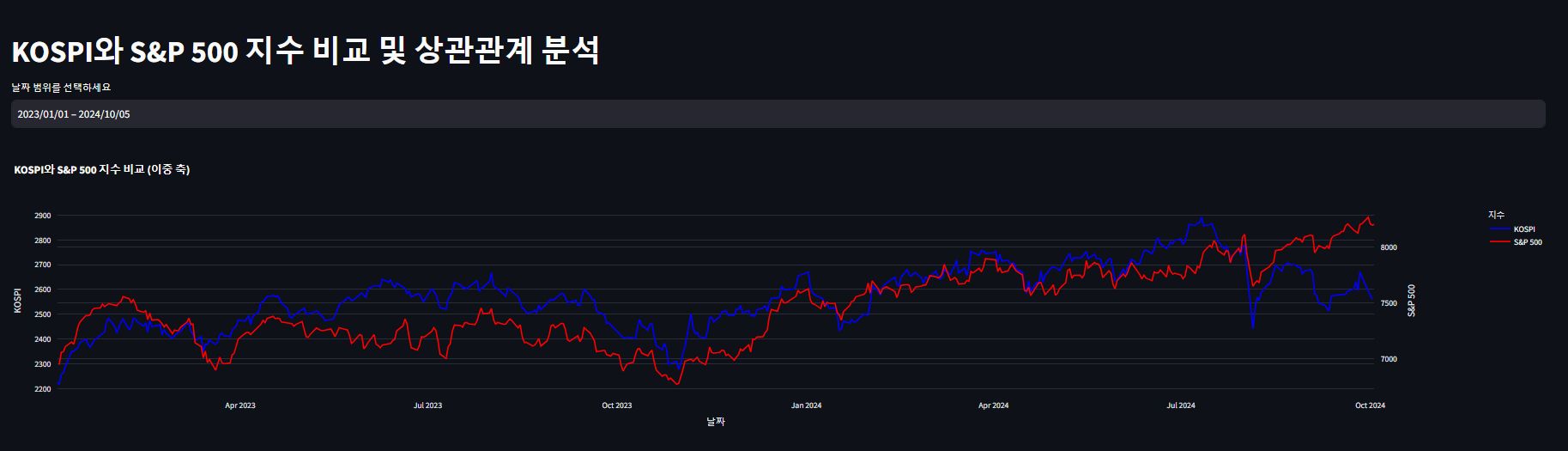
Task: Click x-axis tick Apr 2023
Action: (x=240, y=405)
